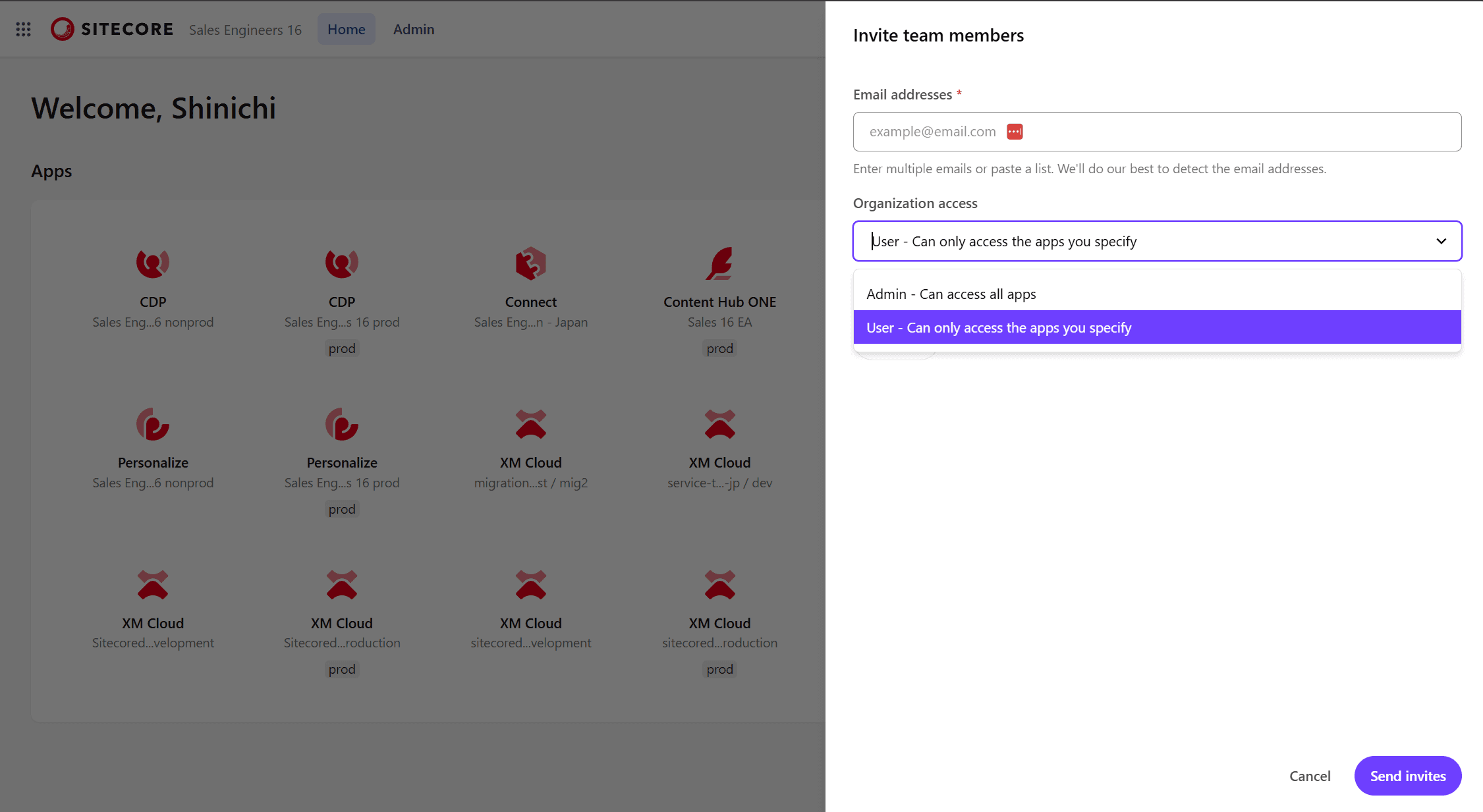The height and width of the screenshot is (812, 1483).
Task: Click password manager icon in email field
Action: [x=1015, y=132]
